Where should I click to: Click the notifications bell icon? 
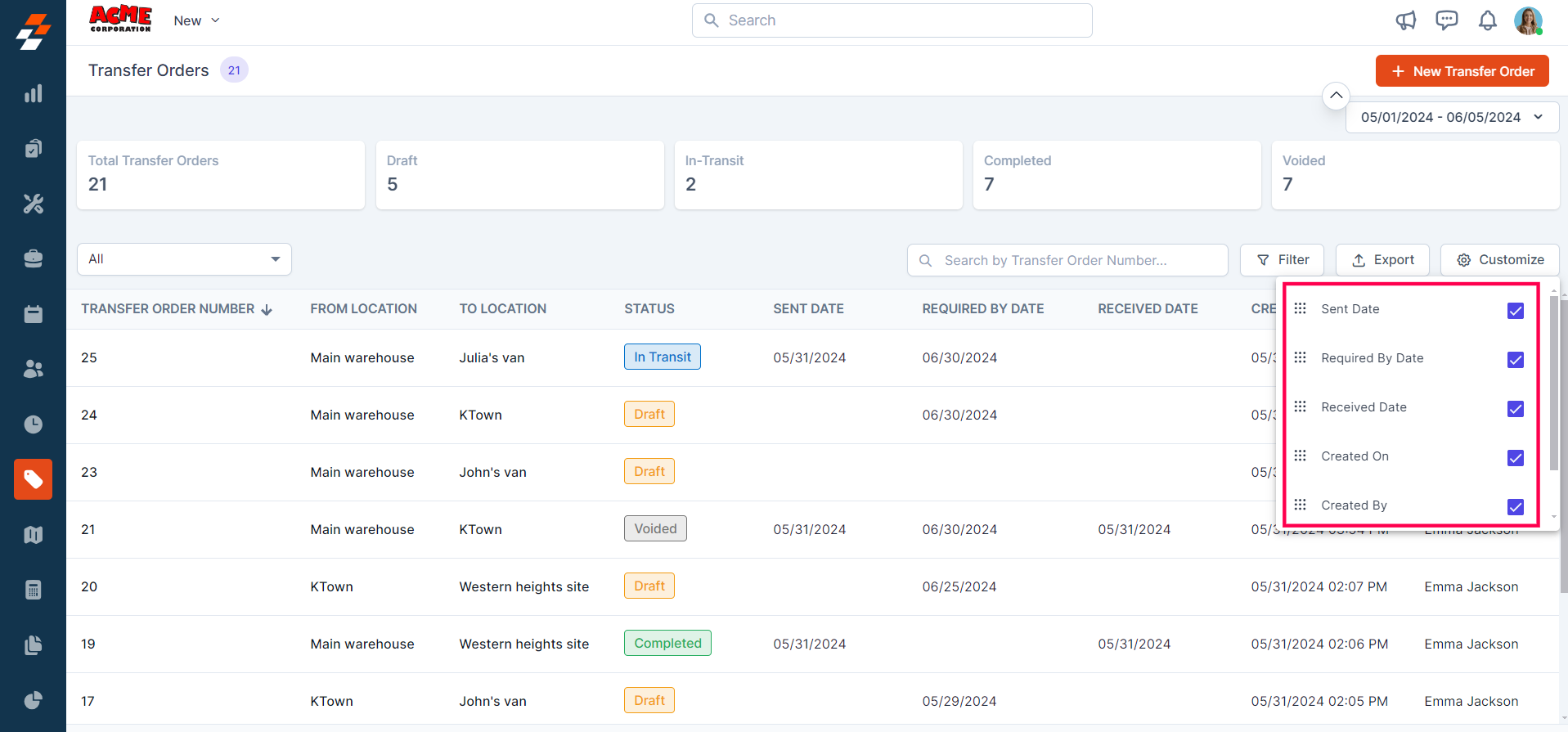[1487, 20]
